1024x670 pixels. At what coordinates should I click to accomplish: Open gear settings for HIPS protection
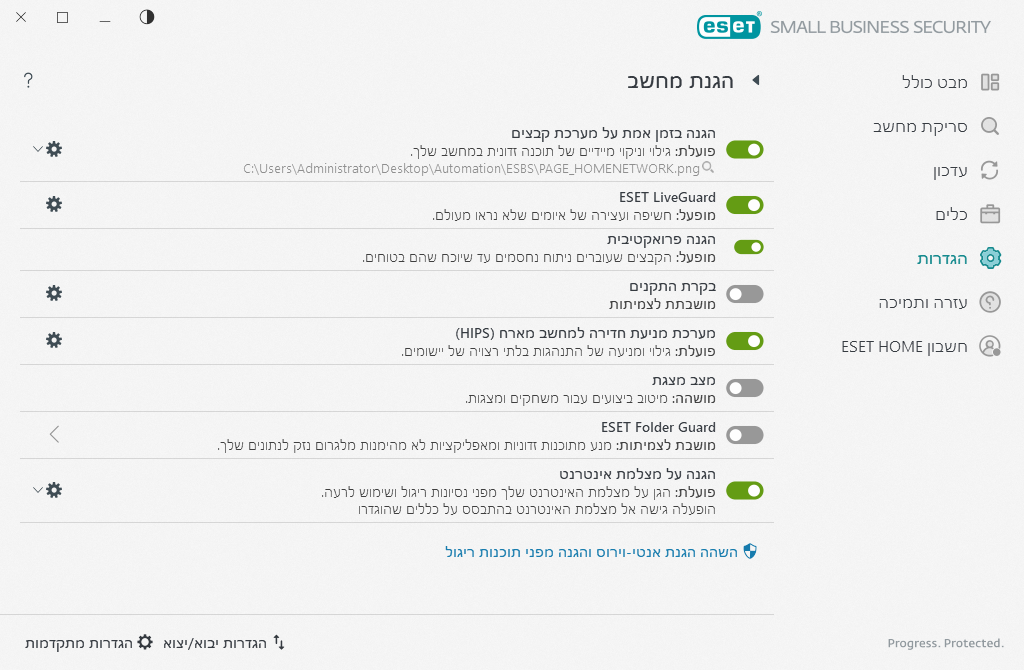click(54, 340)
